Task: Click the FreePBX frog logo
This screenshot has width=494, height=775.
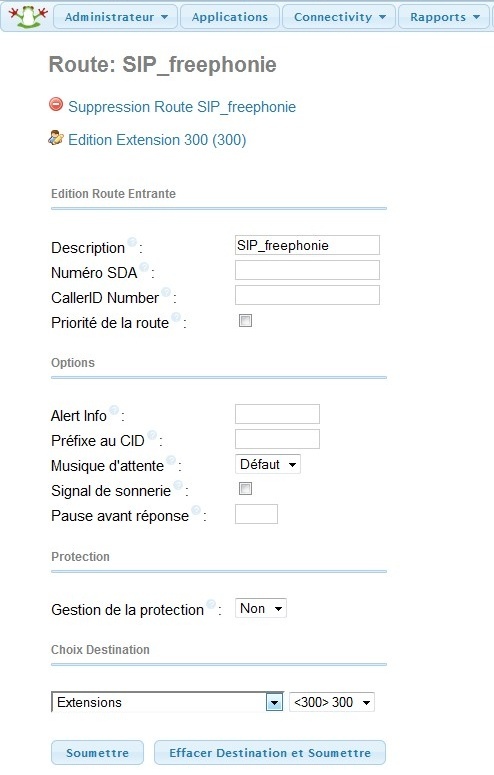Action: click(28, 16)
